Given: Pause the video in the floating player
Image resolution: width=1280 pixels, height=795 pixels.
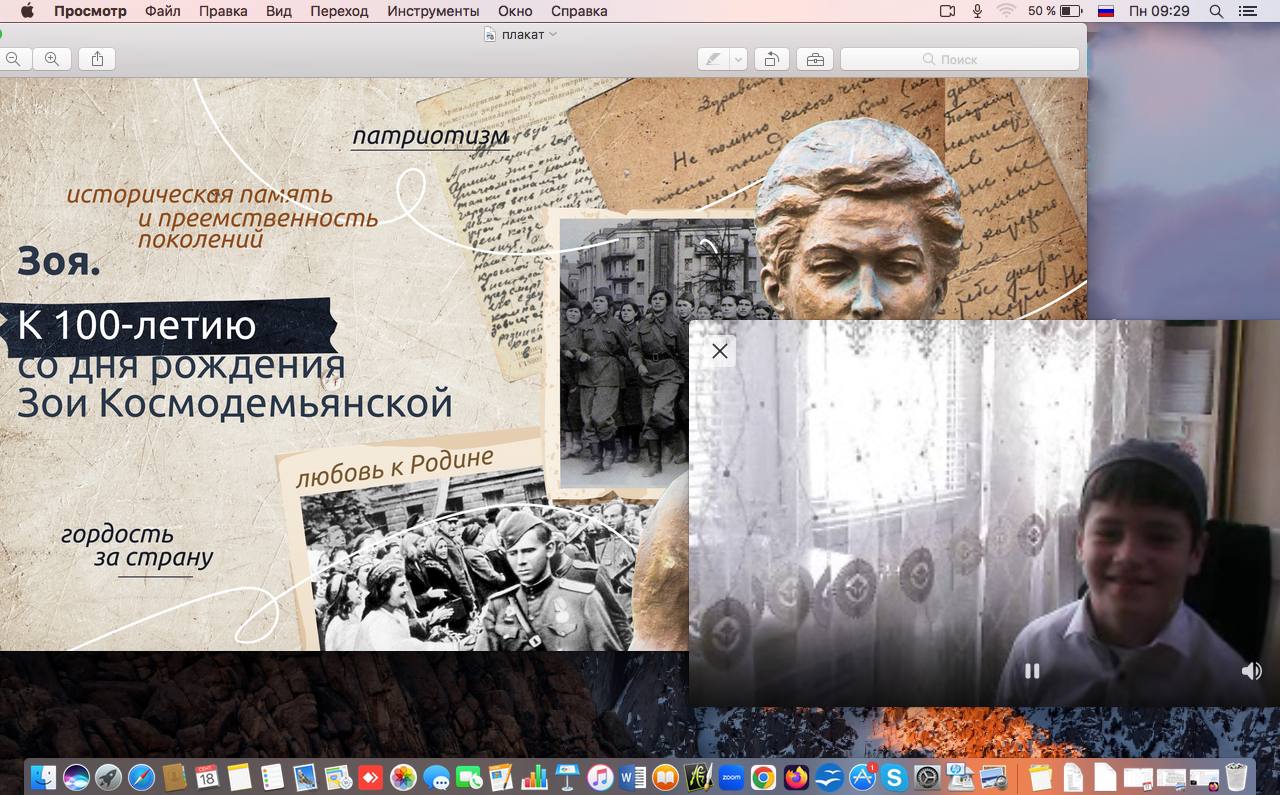Looking at the screenshot, I should click(x=1032, y=671).
